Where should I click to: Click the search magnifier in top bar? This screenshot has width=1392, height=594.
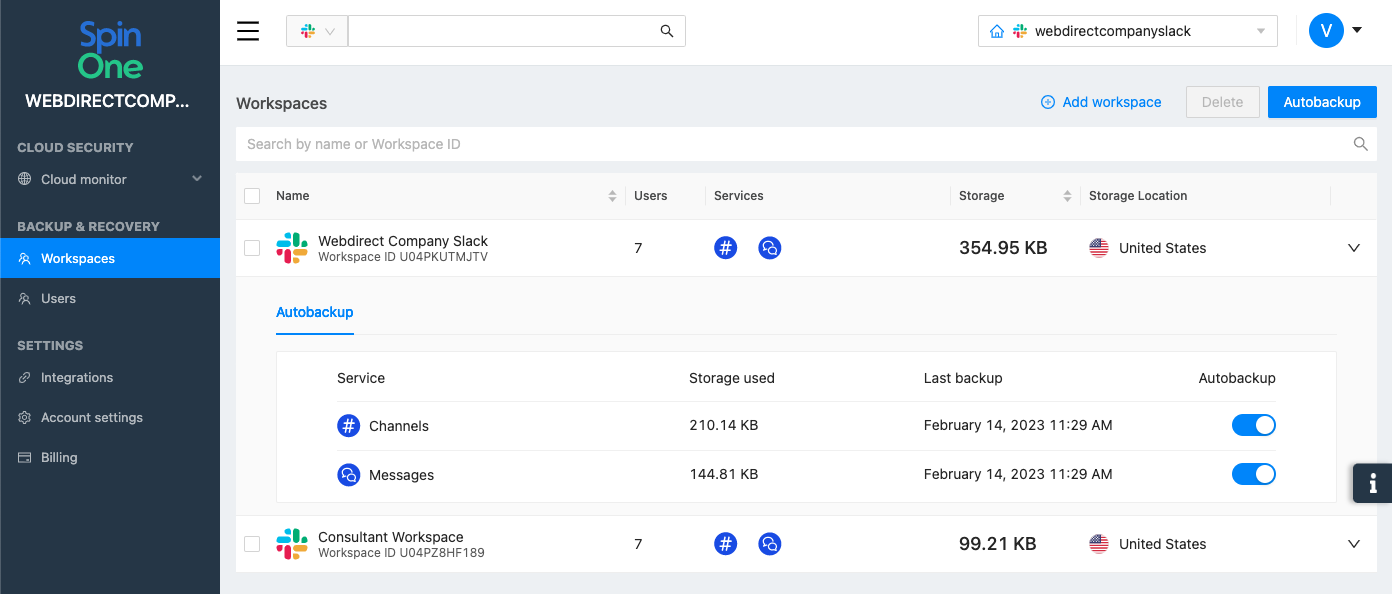[667, 31]
